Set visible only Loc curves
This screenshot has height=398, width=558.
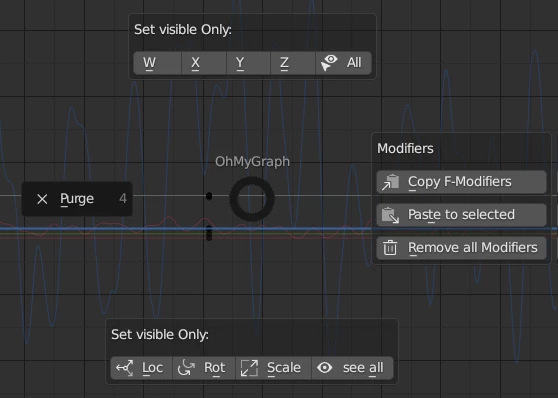(141, 368)
